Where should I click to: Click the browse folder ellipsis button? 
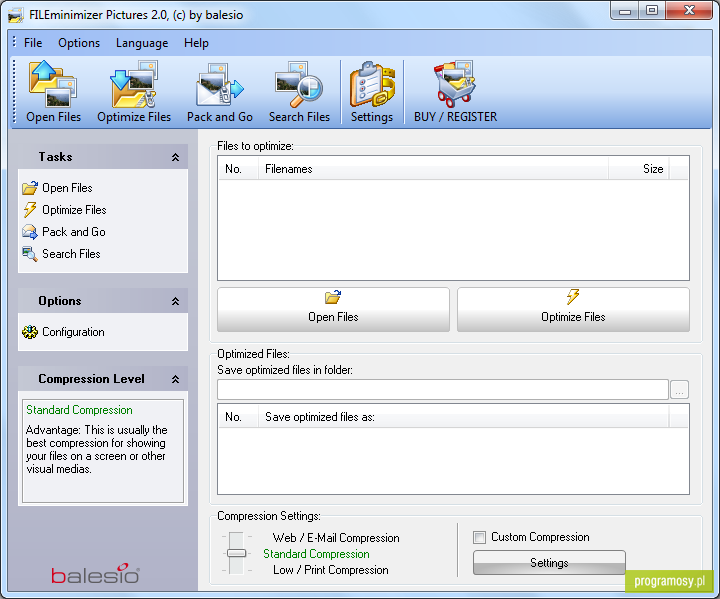pos(679,390)
